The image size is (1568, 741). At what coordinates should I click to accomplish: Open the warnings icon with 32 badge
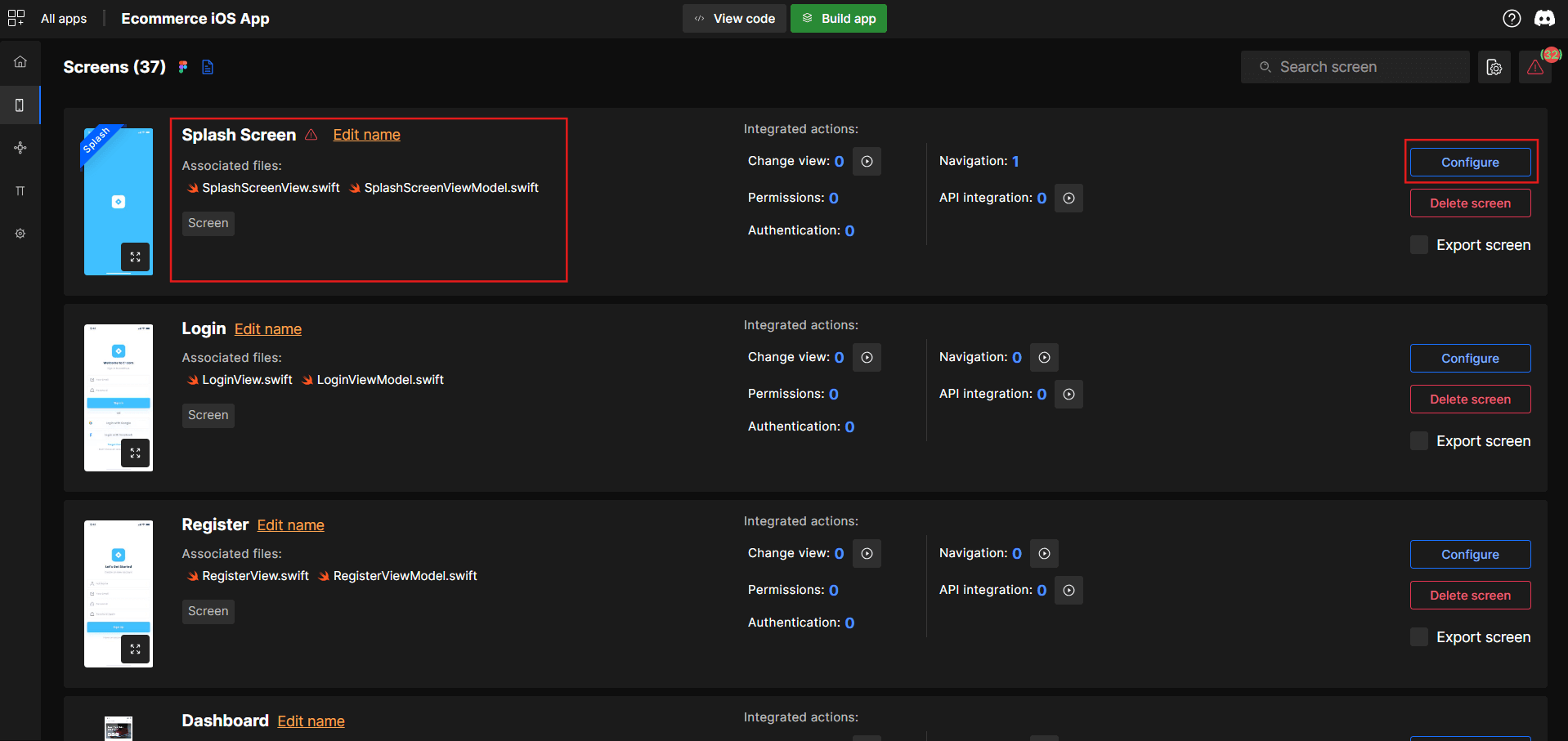point(1535,67)
